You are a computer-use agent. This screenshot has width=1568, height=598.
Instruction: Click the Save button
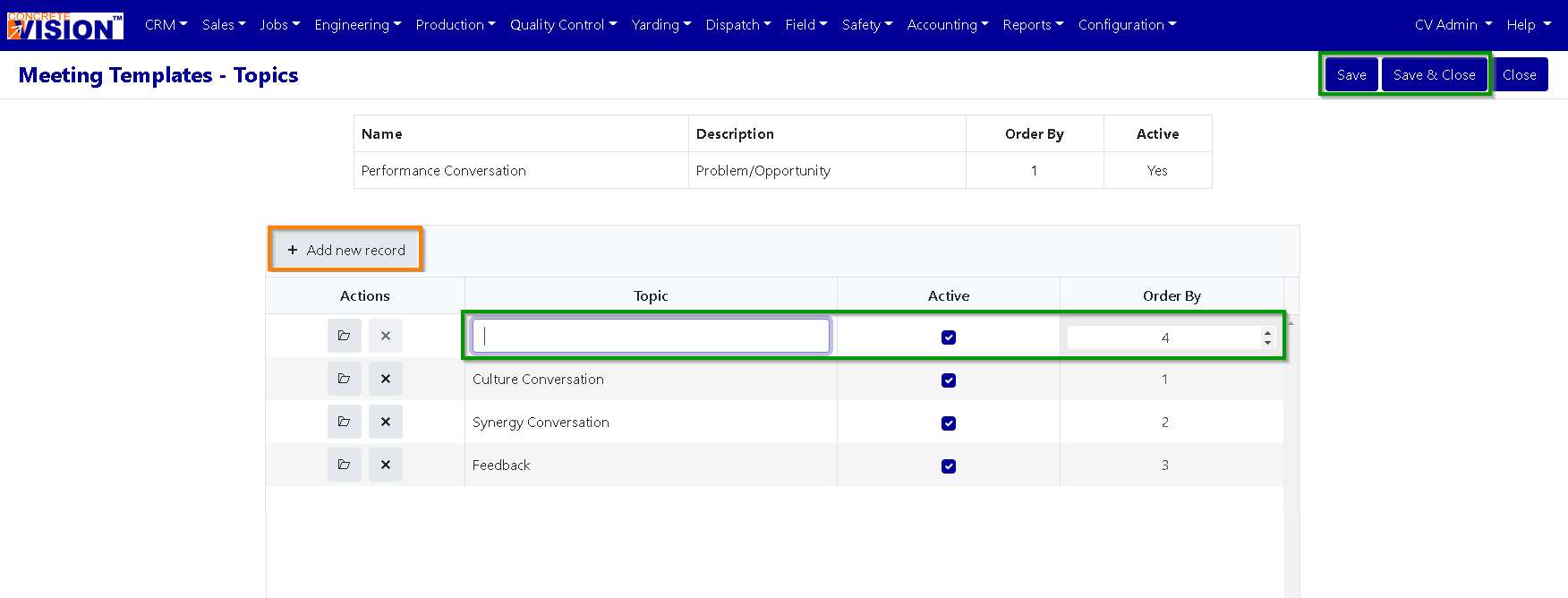1351,75
